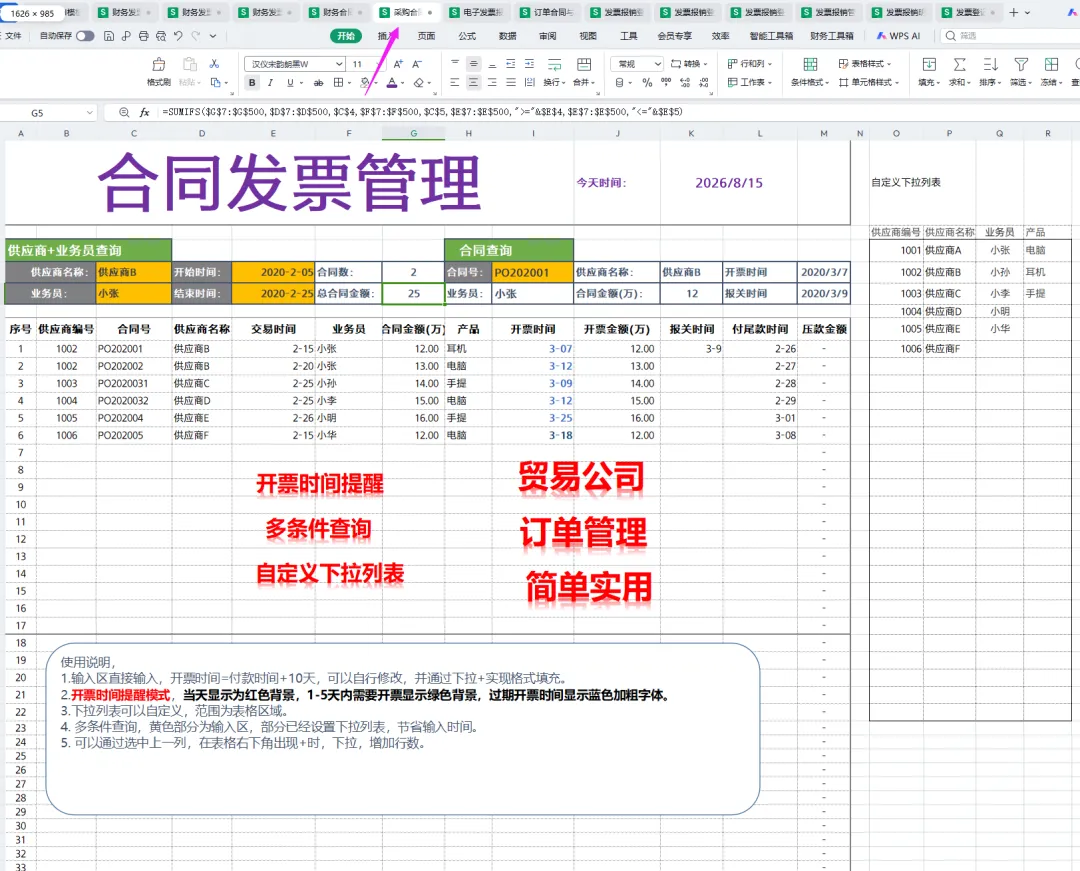Open the 文件 file menu
1080x871 pixels.
tap(13, 36)
